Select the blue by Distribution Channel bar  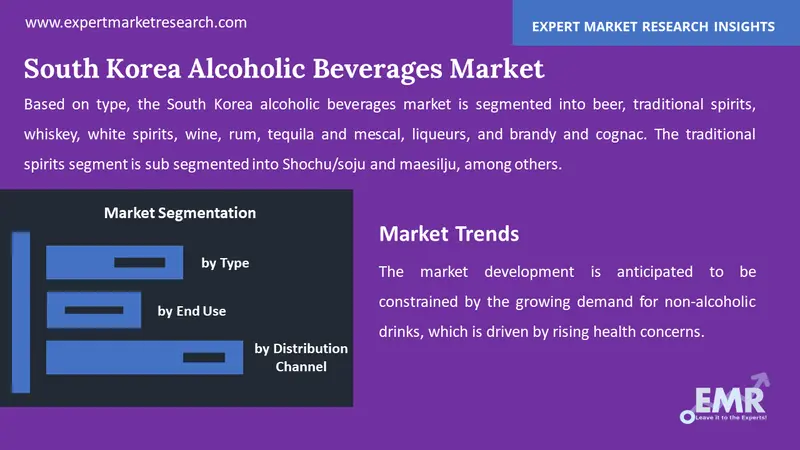pyautogui.click(x=144, y=358)
